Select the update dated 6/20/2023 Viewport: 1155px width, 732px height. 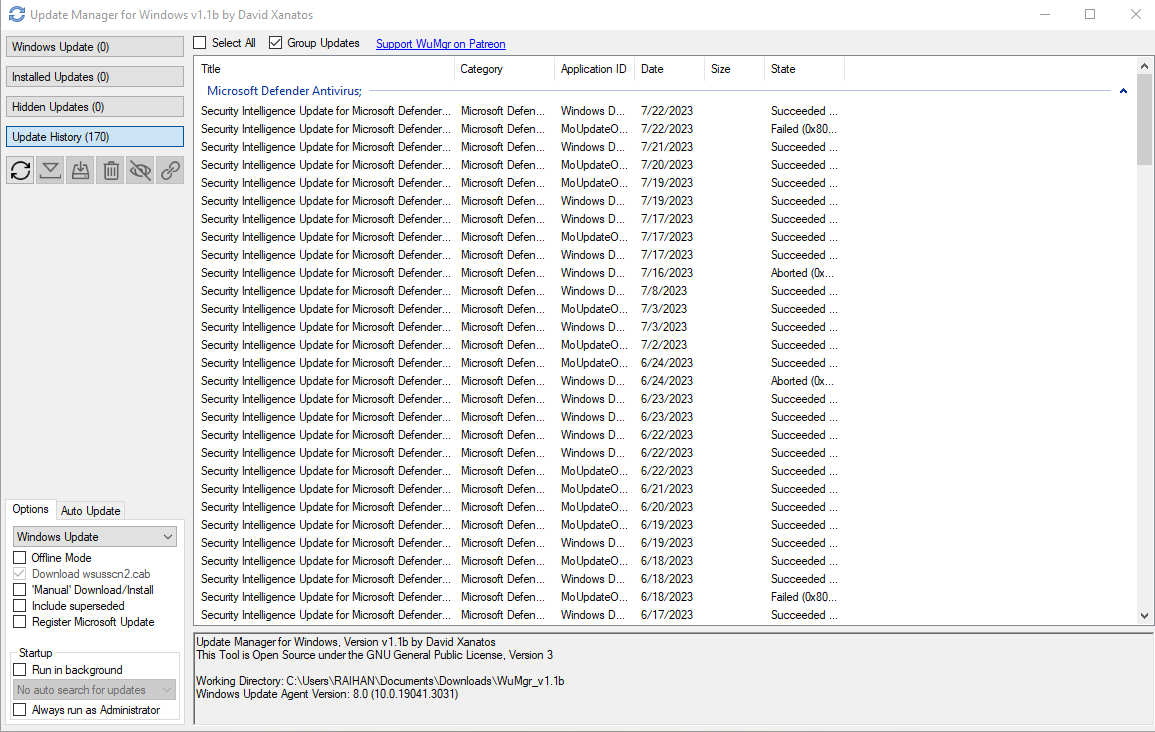tap(519, 507)
